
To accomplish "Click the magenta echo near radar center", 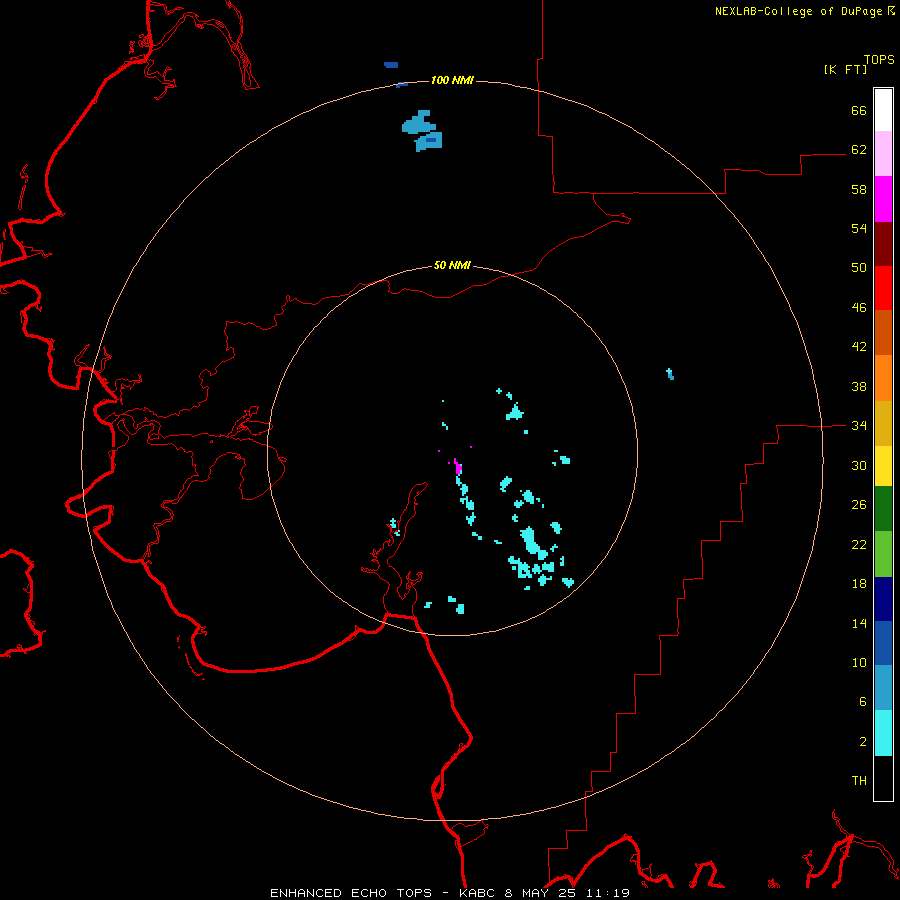I will [x=458, y=466].
